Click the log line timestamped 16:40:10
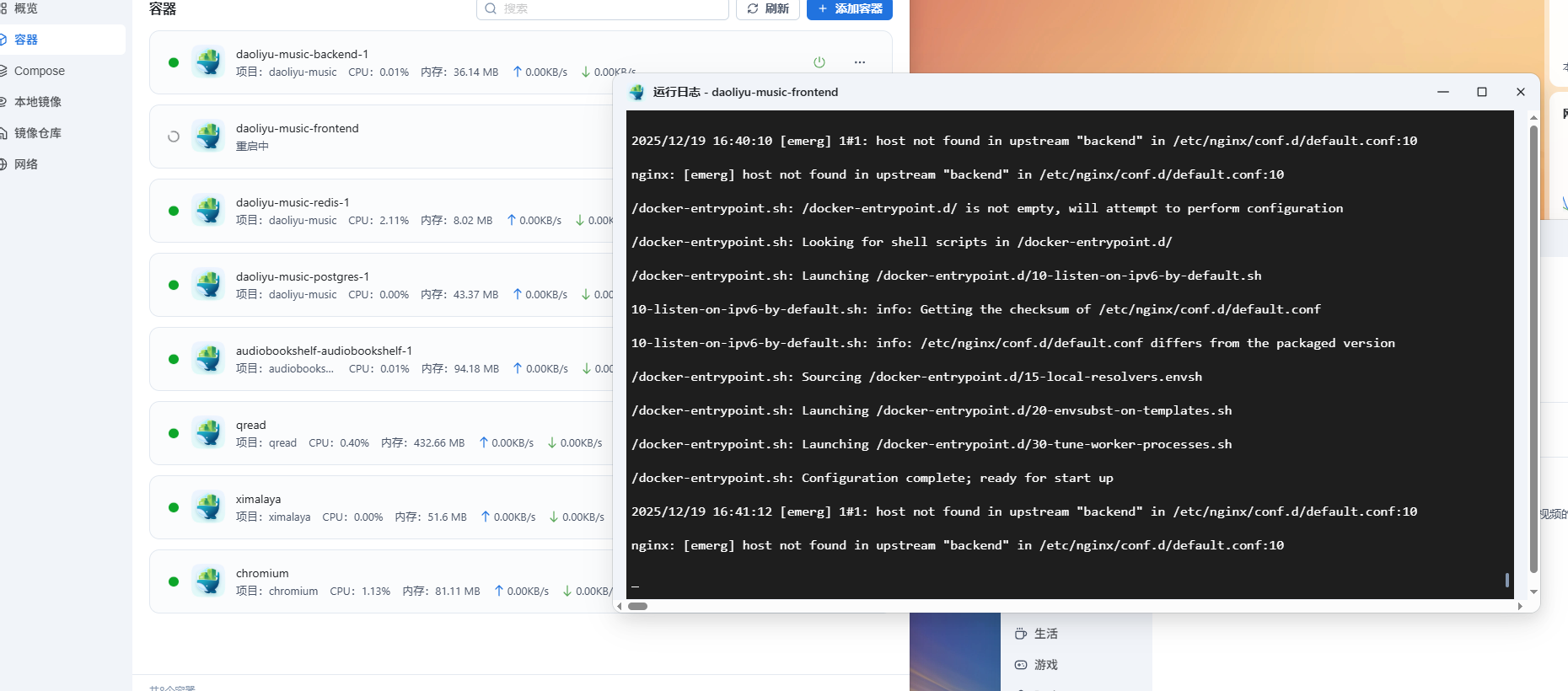The image size is (1568, 691). (1024, 141)
